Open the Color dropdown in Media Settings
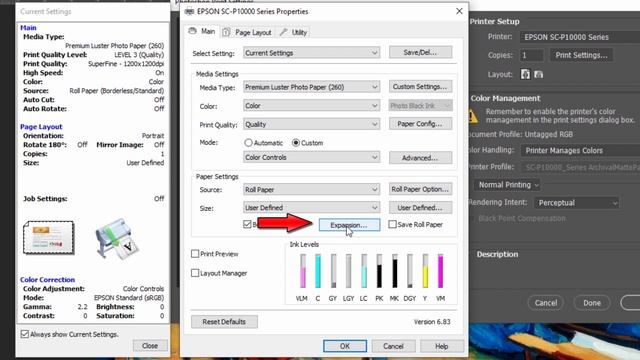This screenshot has width=640, height=360. coord(311,106)
